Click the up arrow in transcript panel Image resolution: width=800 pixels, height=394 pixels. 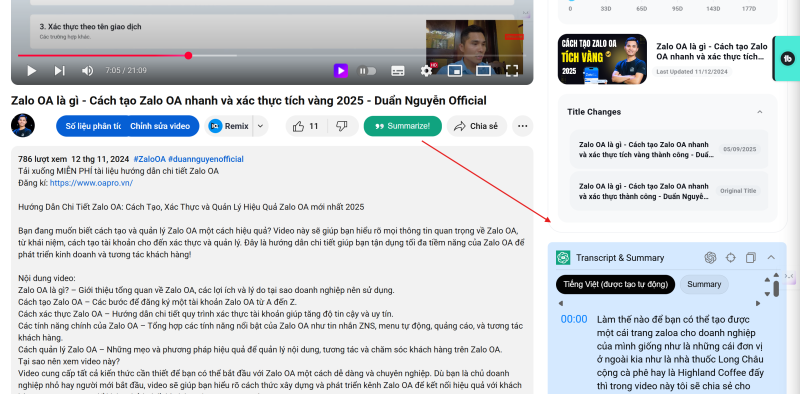(x=767, y=280)
